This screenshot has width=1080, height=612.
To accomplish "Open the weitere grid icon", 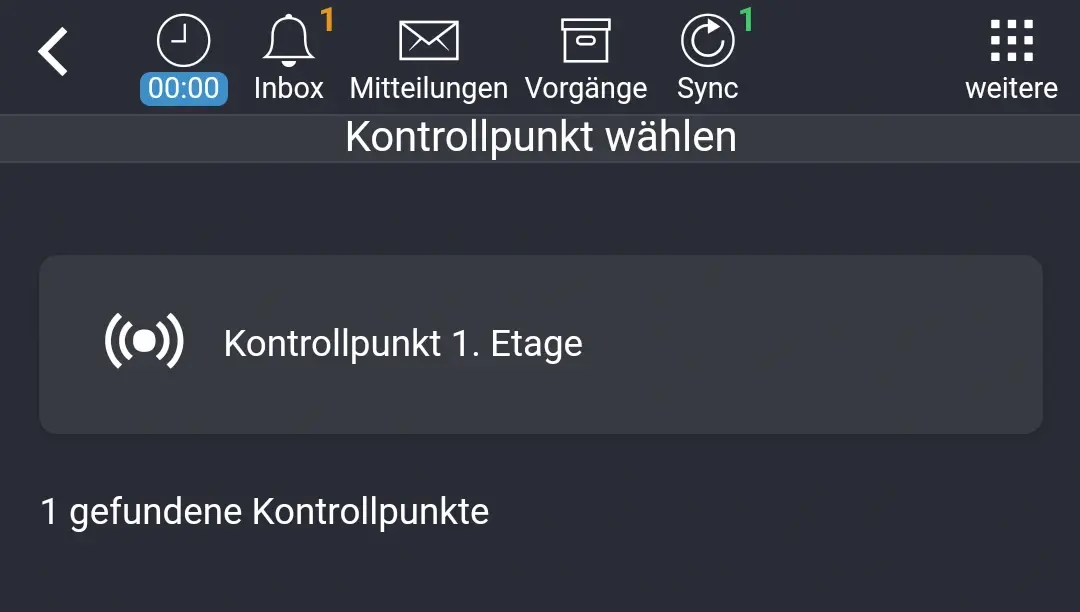I will [x=1013, y=40].
